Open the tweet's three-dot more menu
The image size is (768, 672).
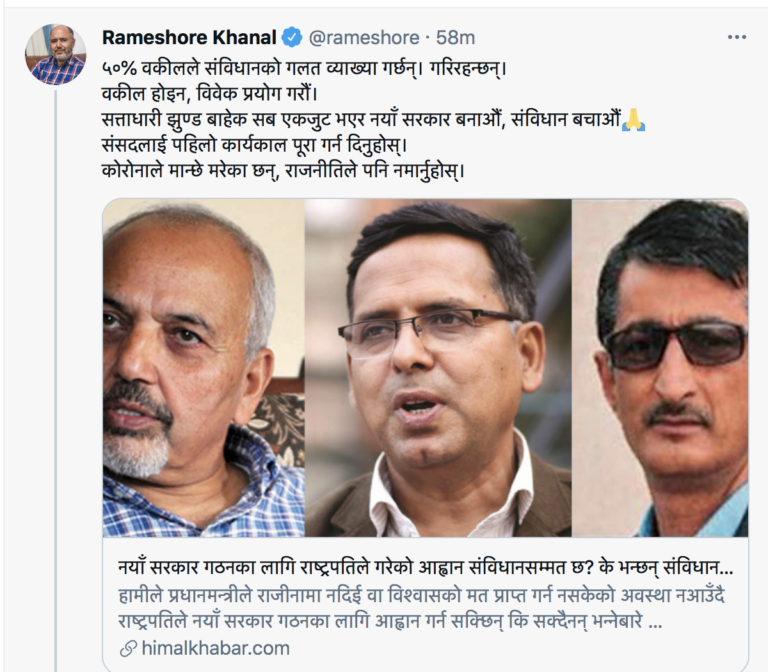click(x=737, y=37)
